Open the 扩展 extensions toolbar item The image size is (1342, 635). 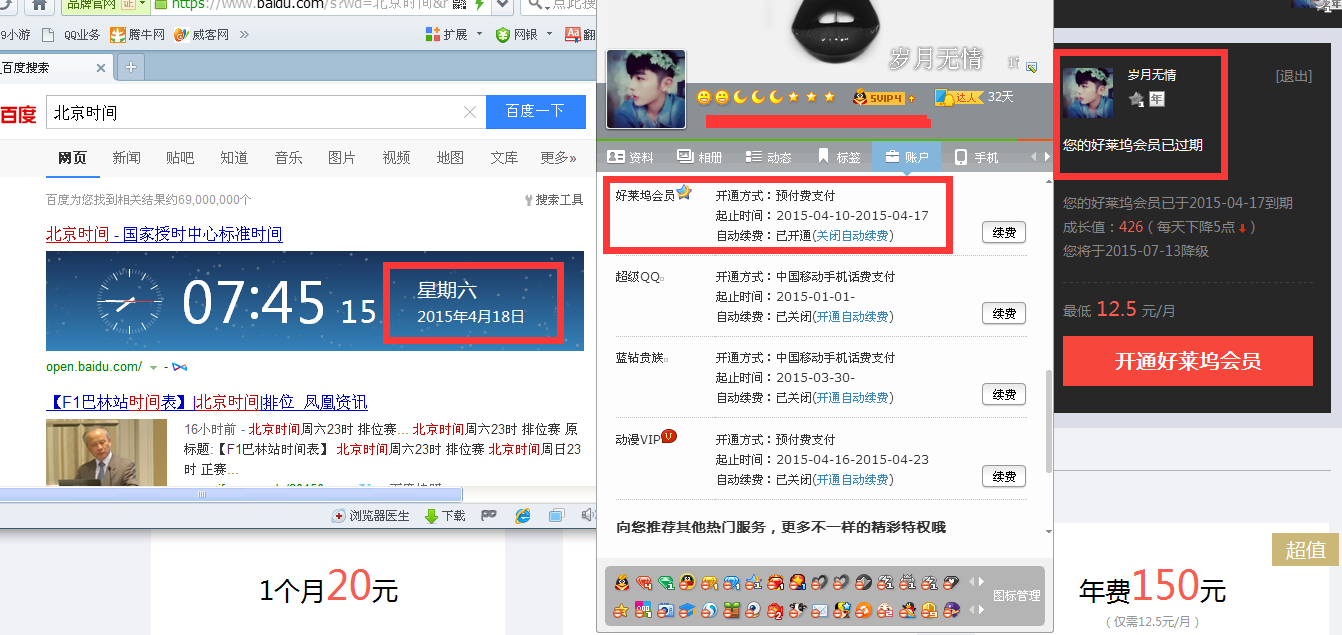pyautogui.click(x=447, y=35)
